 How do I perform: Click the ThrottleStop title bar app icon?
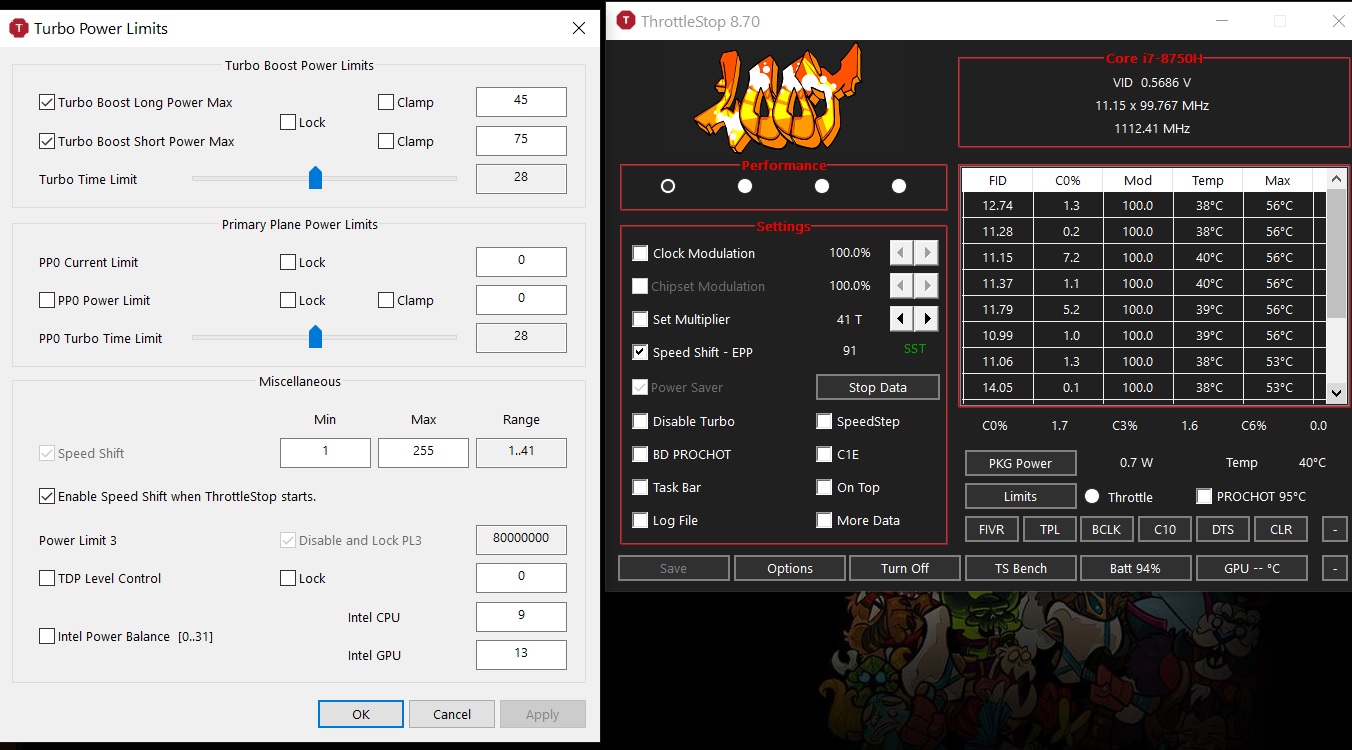coord(626,21)
